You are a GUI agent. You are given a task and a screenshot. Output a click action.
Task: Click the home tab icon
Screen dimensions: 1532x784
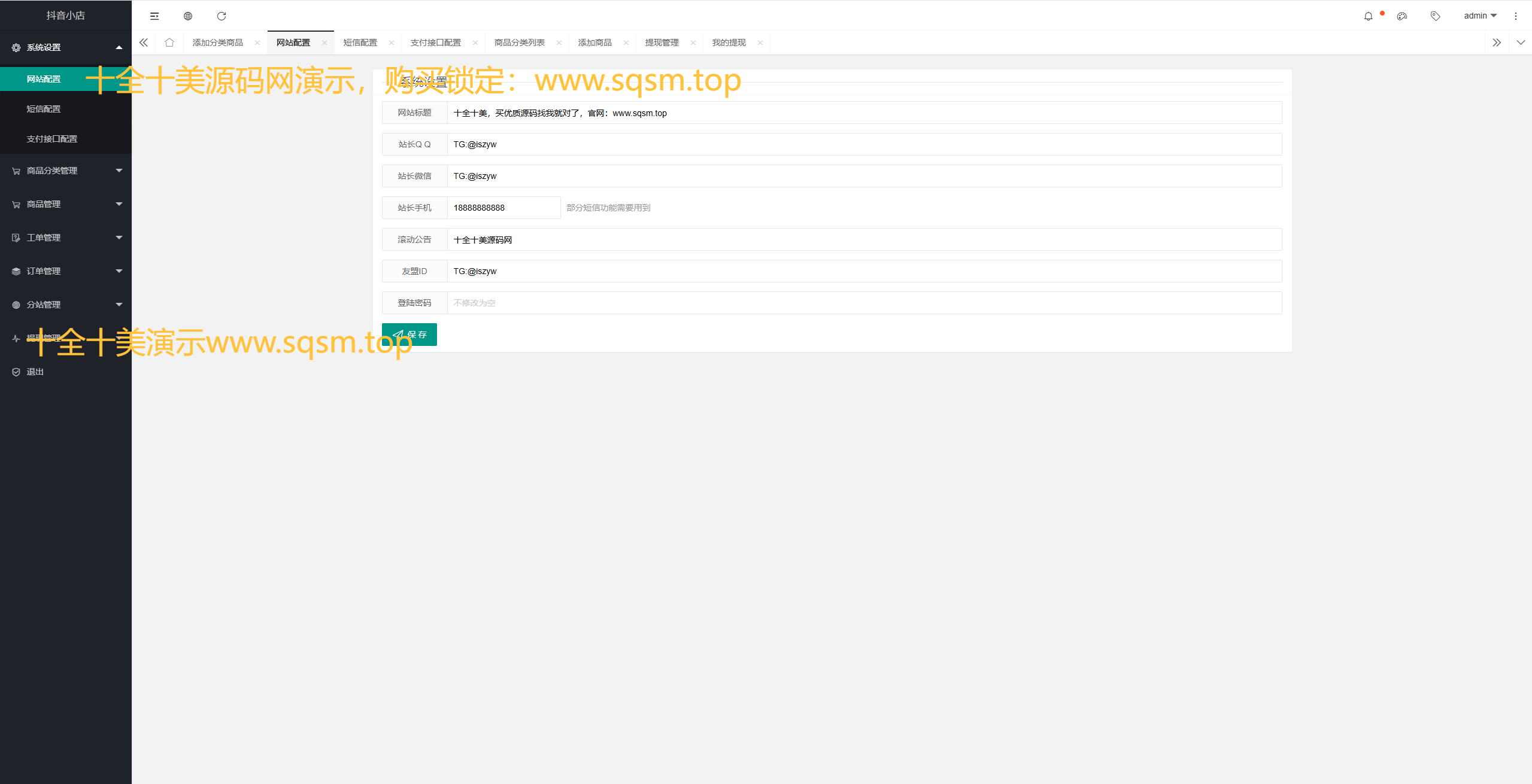pyautogui.click(x=169, y=42)
